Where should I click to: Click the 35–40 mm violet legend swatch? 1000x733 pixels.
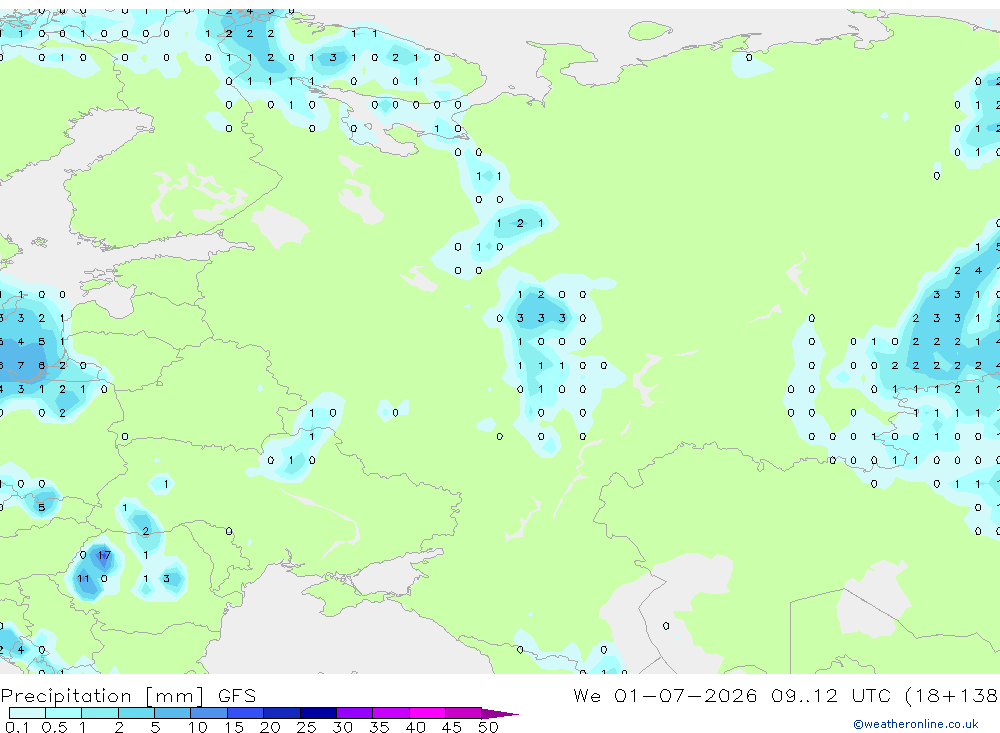point(390,713)
